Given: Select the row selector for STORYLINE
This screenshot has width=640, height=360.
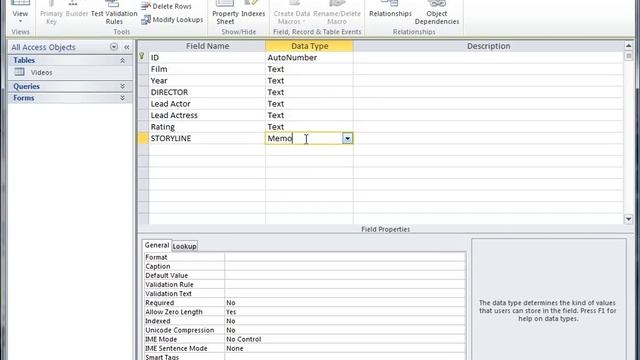Looking at the screenshot, I should point(143,138).
